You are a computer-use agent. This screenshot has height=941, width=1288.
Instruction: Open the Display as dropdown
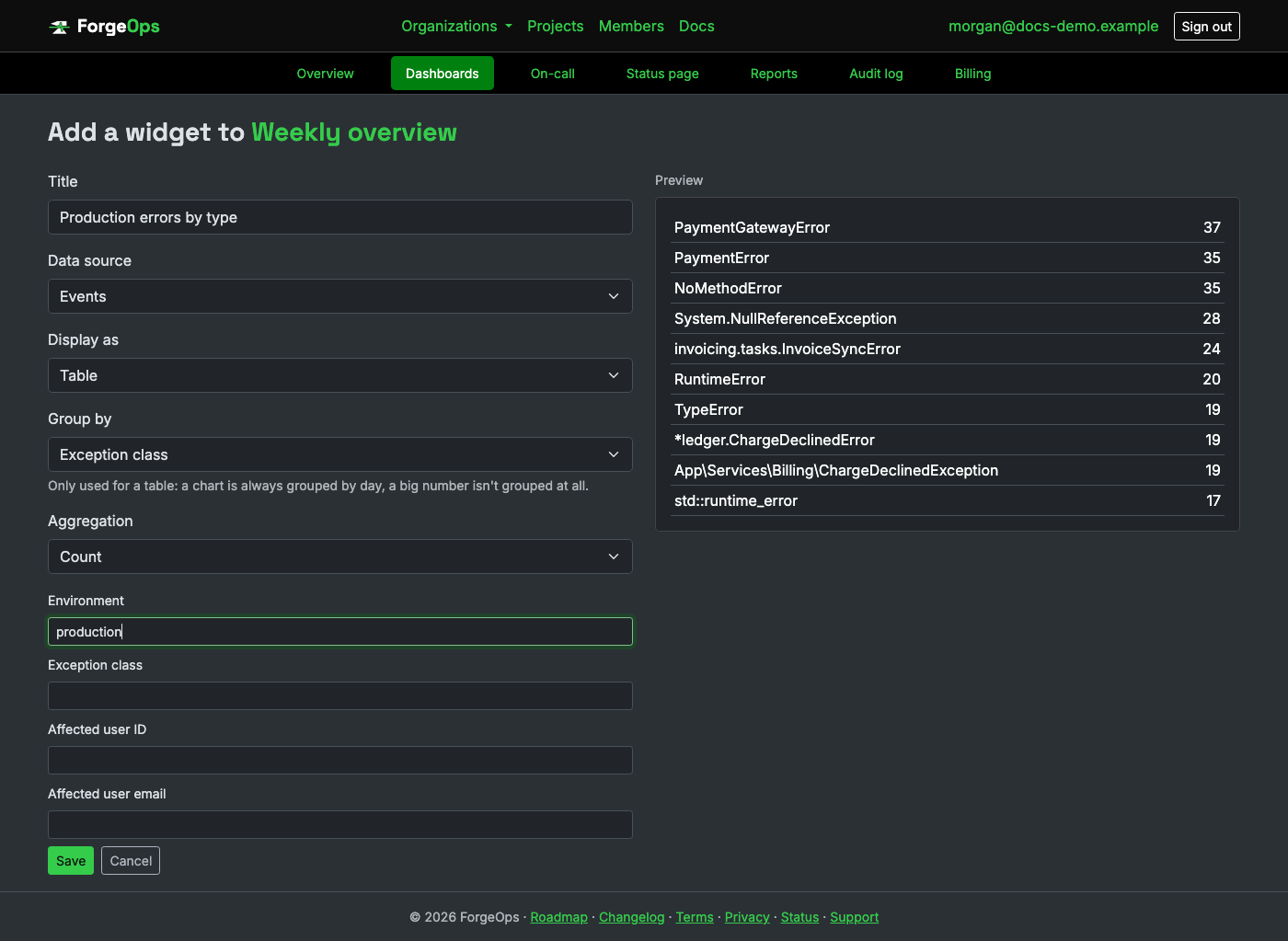340,375
